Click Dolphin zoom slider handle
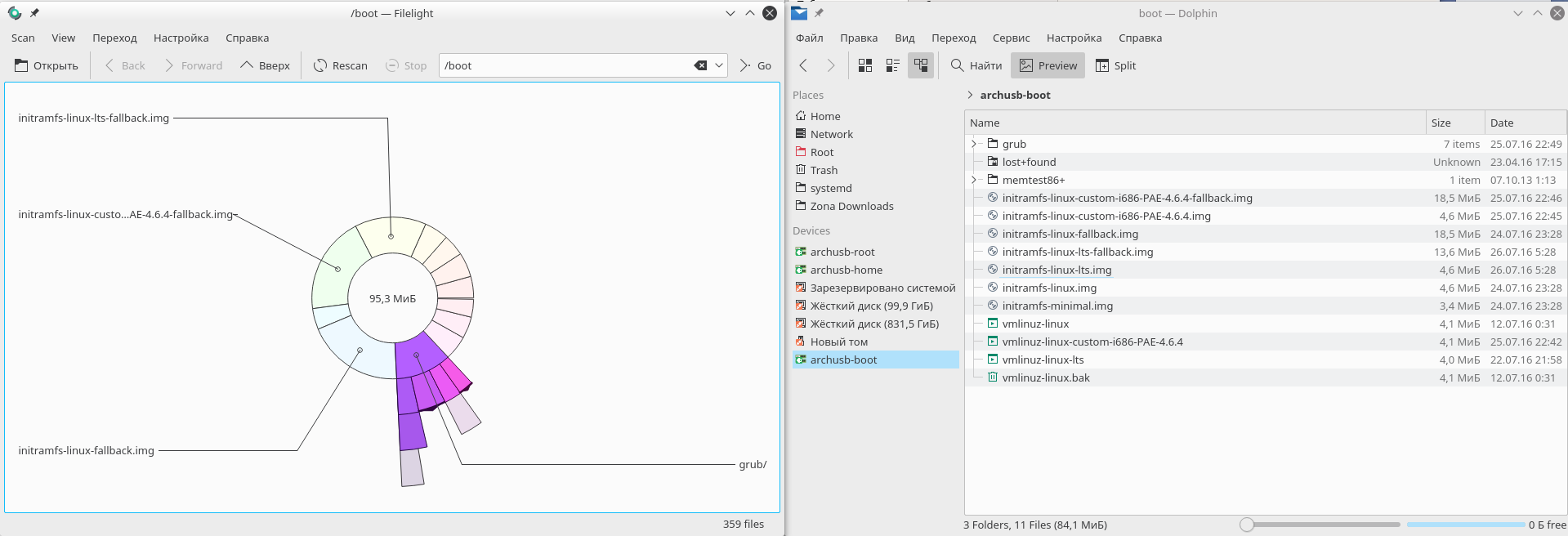The height and width of the screenshot is (536, 1568). [x=1247, y=525]
